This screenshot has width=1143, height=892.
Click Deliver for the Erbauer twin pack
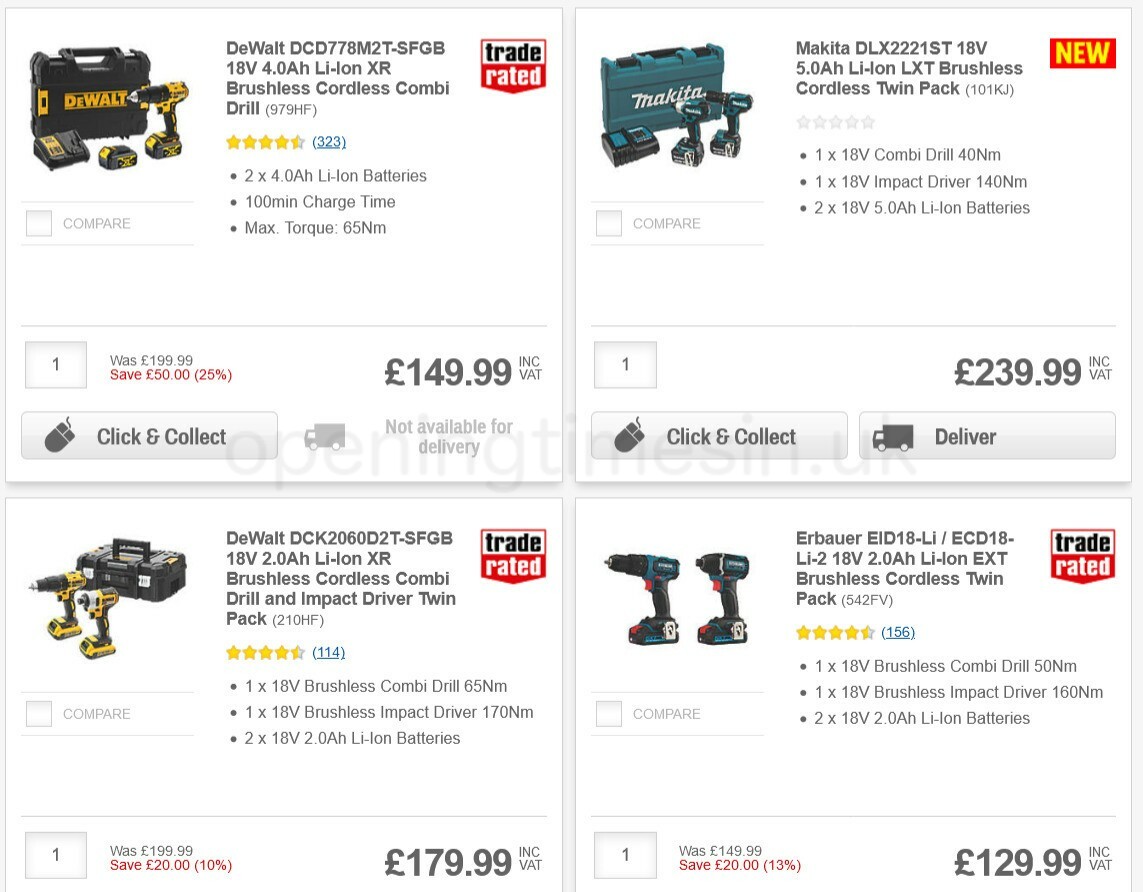click(x=987, y=888)
